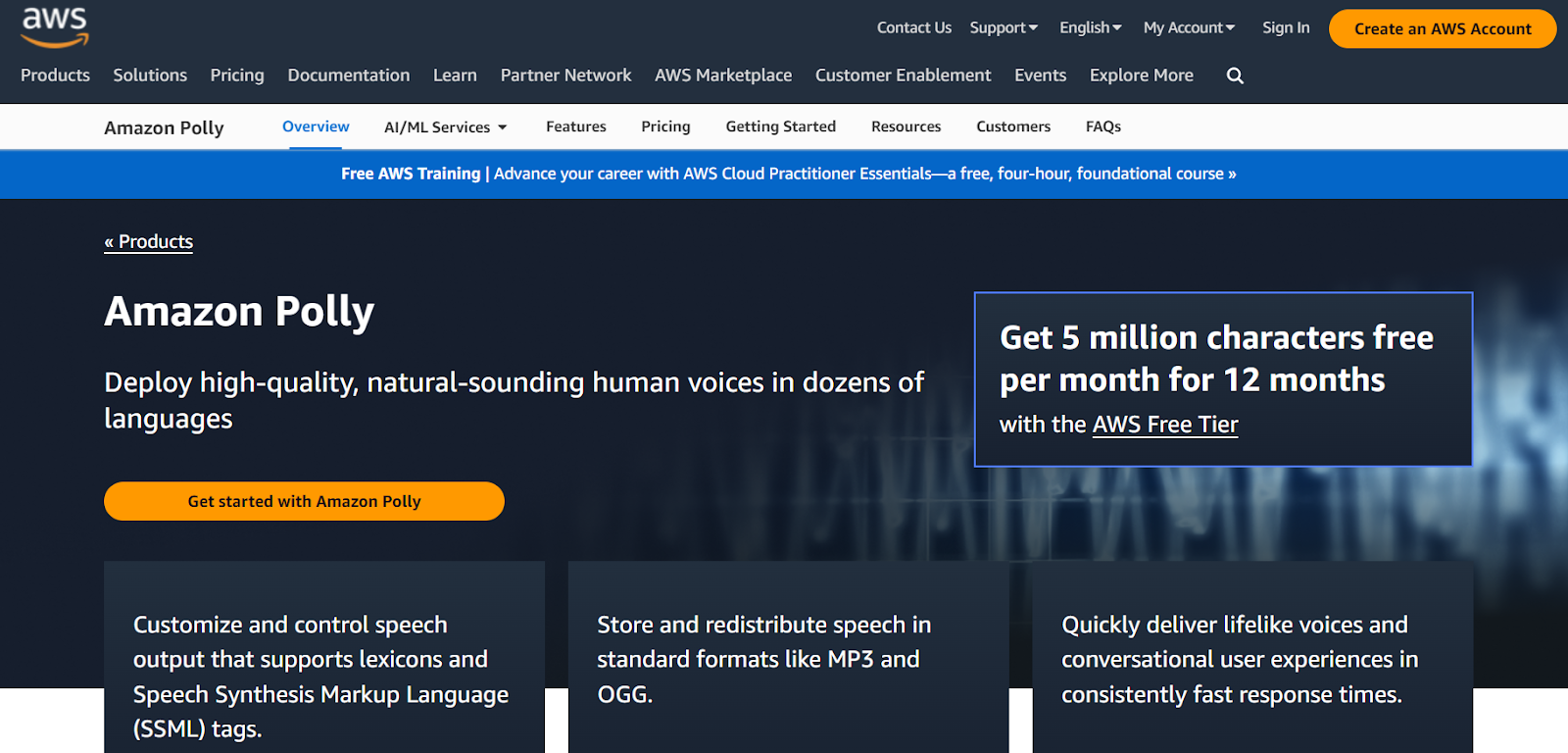
Task: Open the English language dropdown
Action: click(1091, 27)
